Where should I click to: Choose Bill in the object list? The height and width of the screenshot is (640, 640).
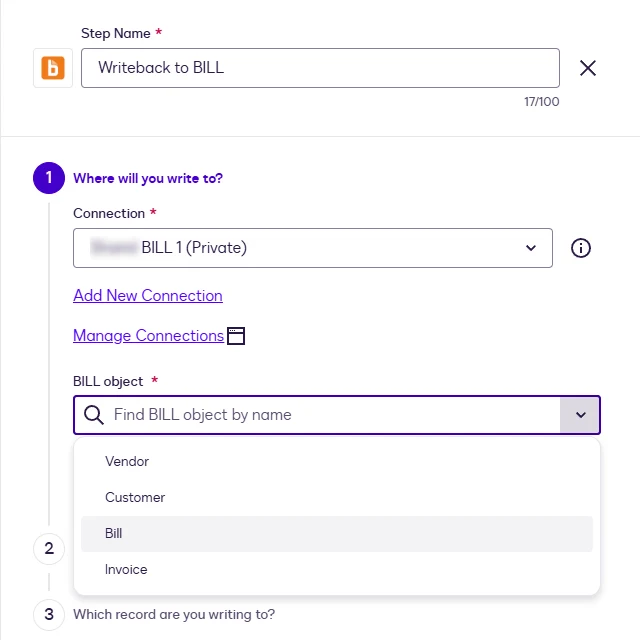click(337, 533)
